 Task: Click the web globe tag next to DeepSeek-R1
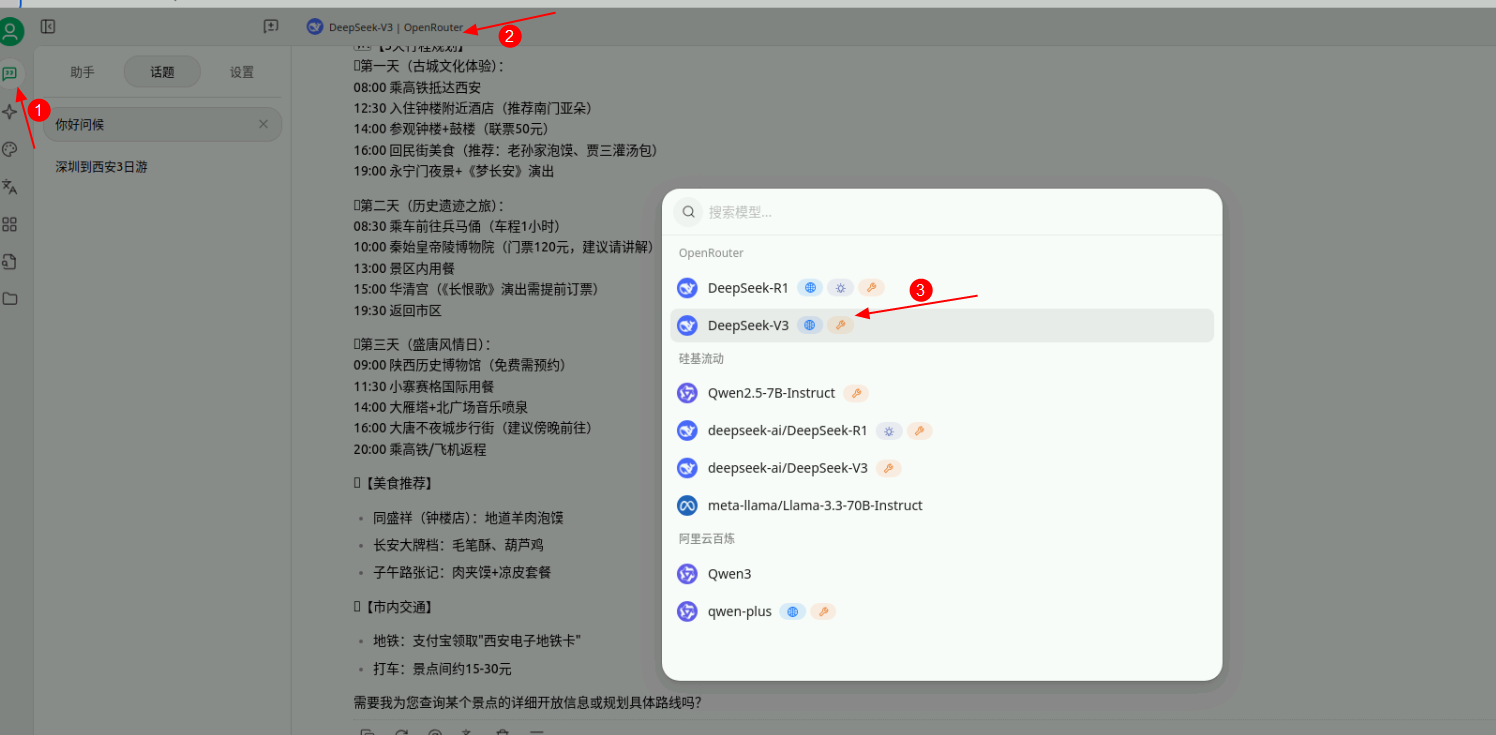810,288
